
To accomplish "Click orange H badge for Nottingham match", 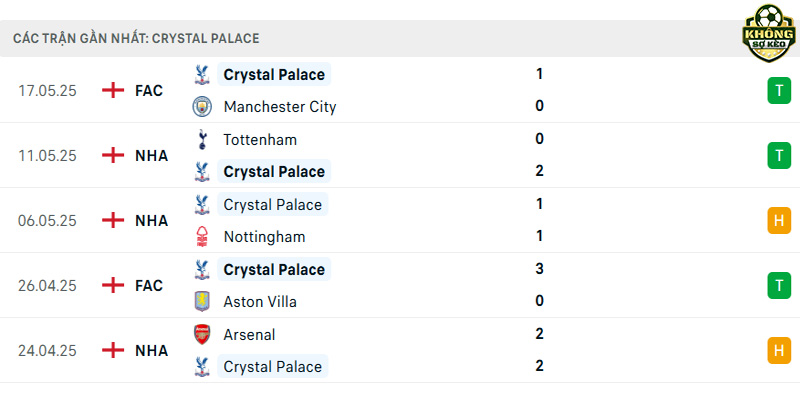I will [779, 220].
